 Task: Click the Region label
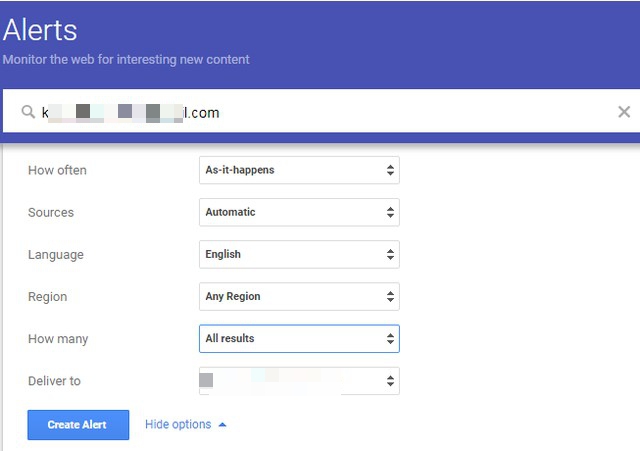click(48, 296)
